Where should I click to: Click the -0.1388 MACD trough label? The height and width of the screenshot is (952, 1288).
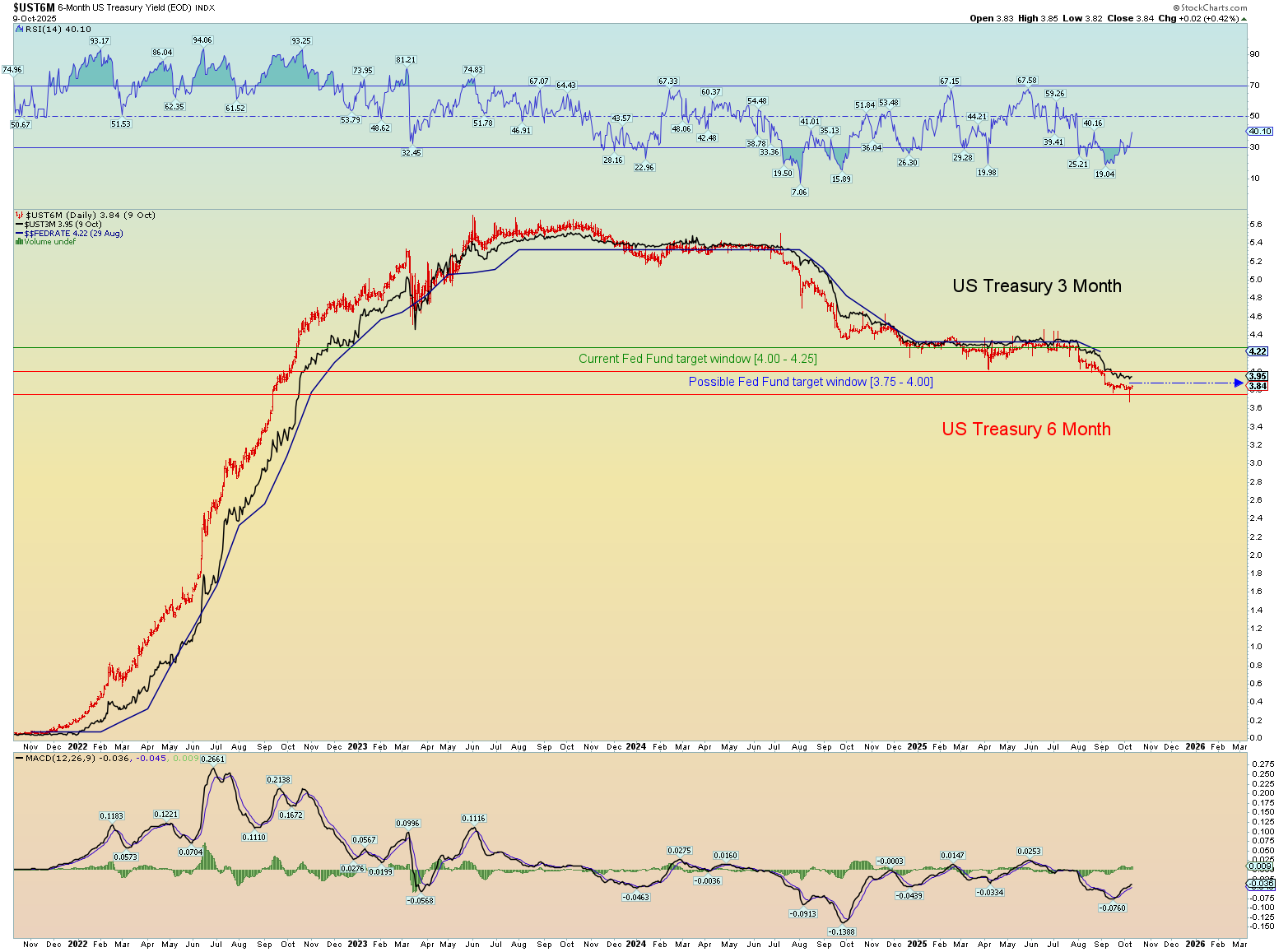[841, 931]
